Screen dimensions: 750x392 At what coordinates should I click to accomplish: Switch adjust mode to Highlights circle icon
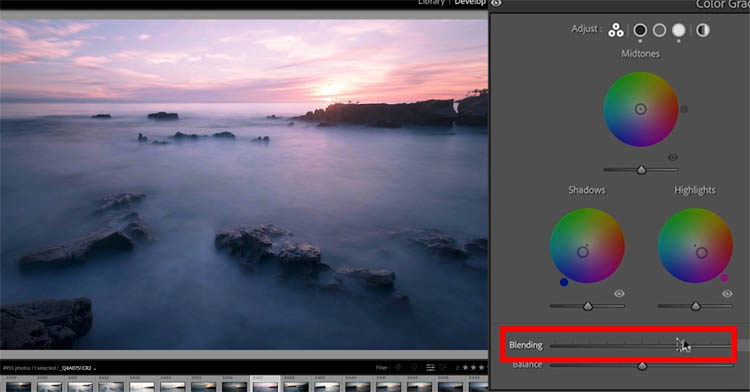click(679, 31)
